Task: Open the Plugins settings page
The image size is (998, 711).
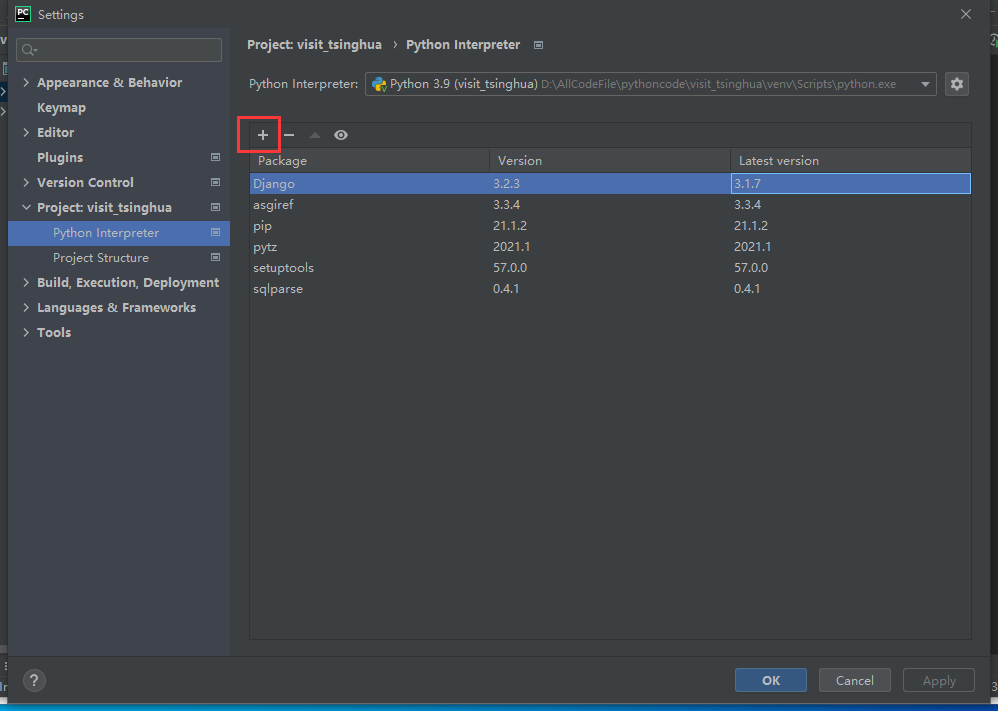Action: [60, 157]
